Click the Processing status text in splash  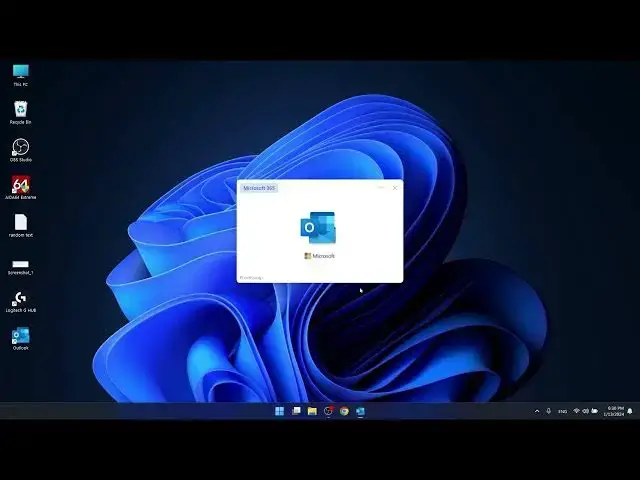tap(251, 278)
